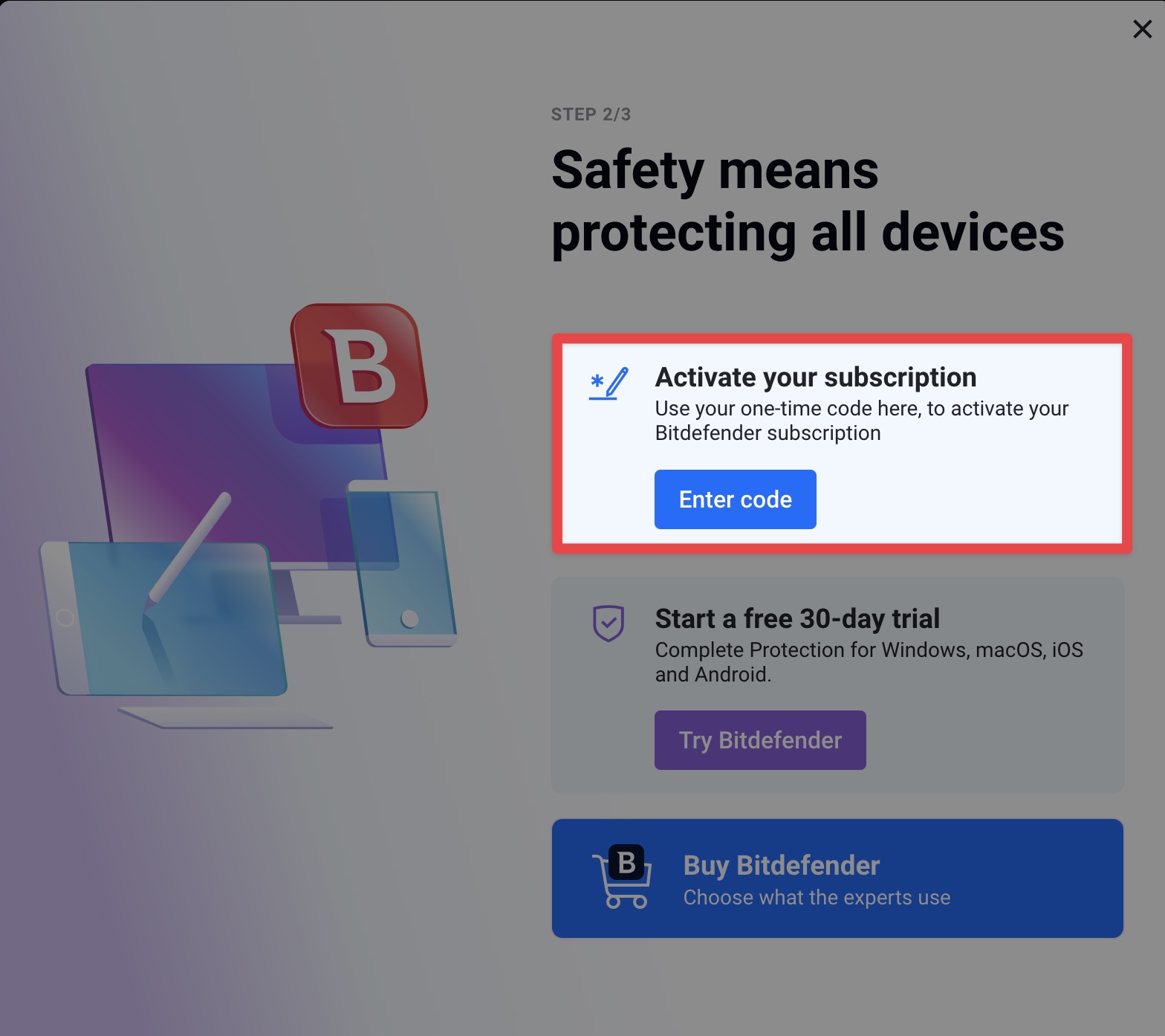Click the shopping cart Bitdefender icon
1165x1036 pixels.
[x=623, y=877]
